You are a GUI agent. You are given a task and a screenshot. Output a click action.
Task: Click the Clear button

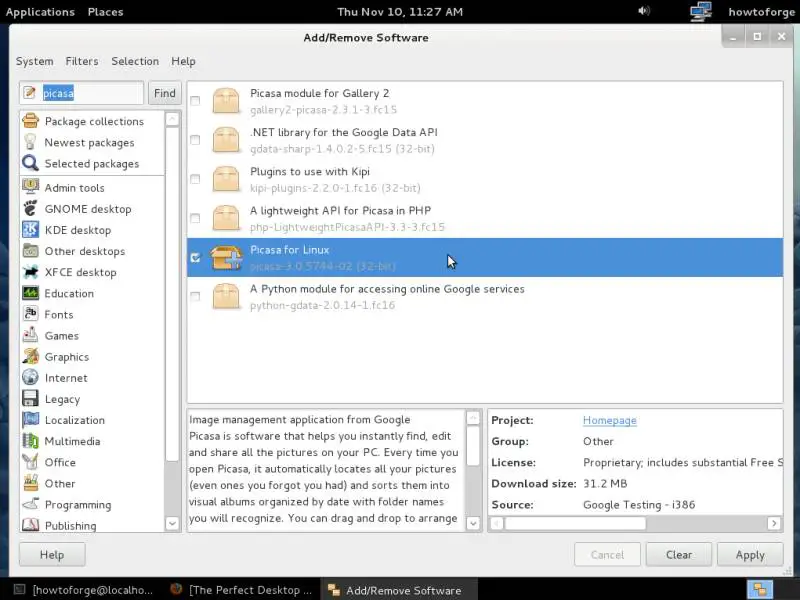pos(679,555)
